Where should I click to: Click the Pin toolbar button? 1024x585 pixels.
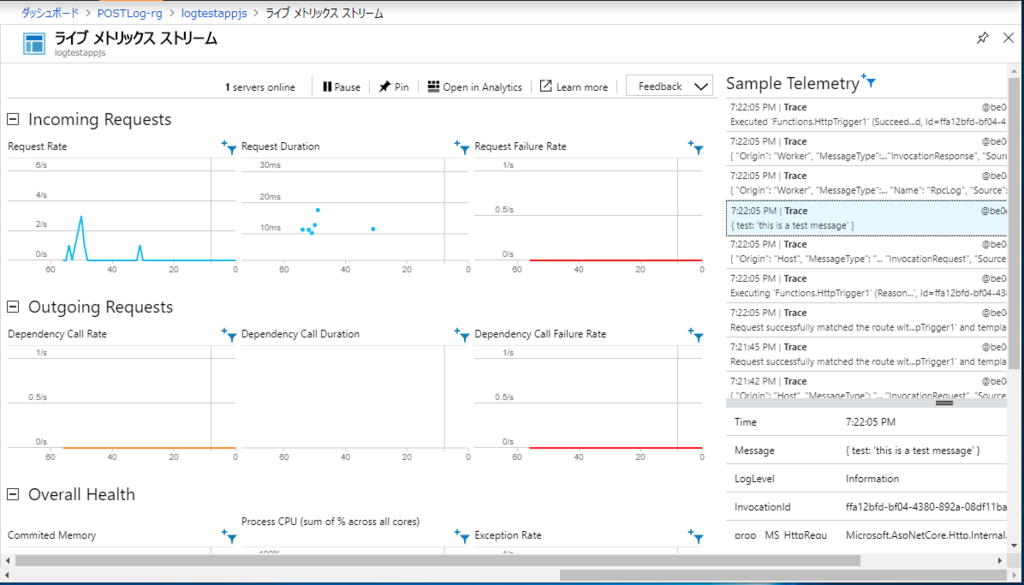pyautogui.click(x=394, y=87)
